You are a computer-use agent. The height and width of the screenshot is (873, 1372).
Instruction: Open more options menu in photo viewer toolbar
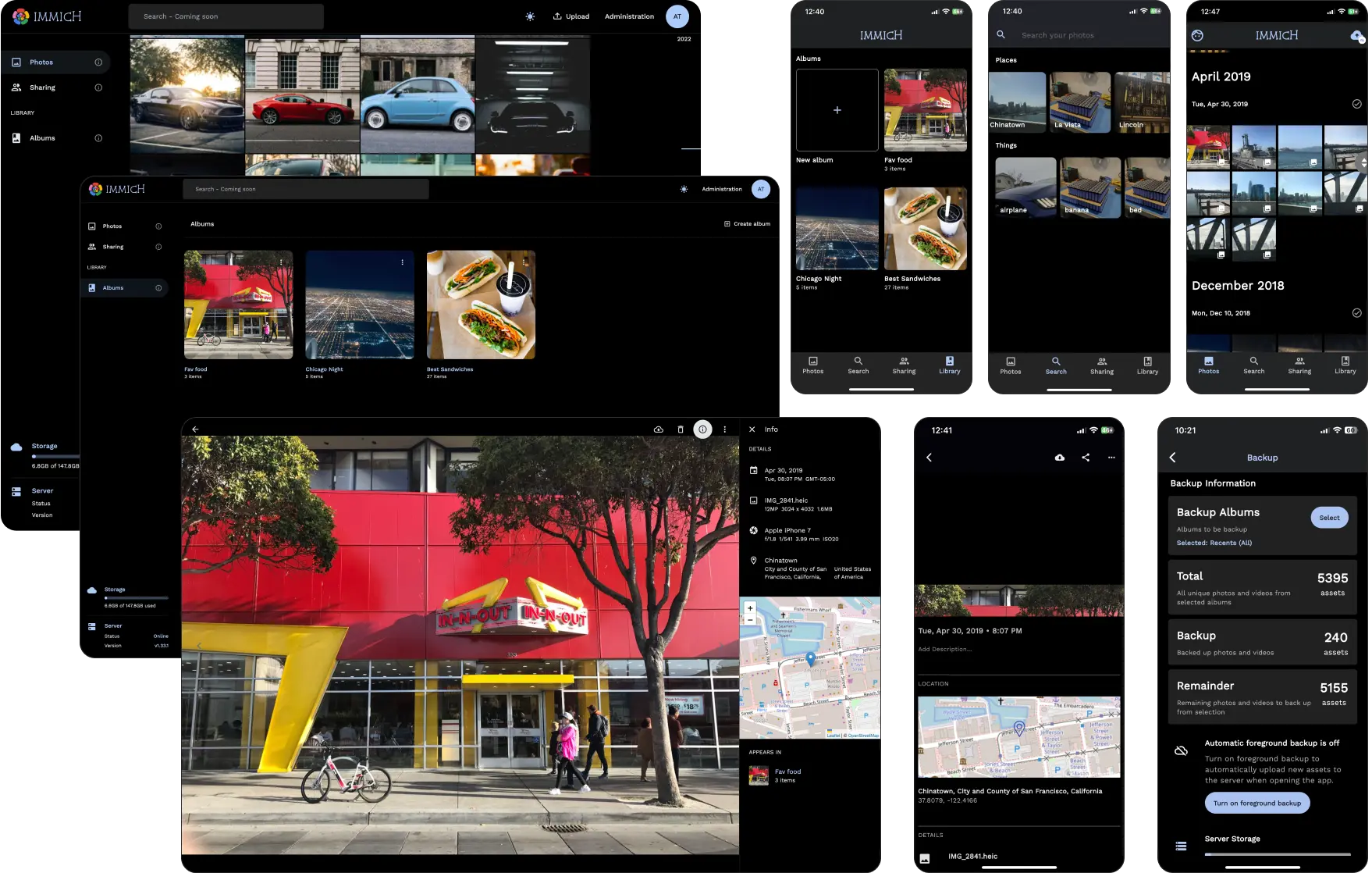coord(724,429)
